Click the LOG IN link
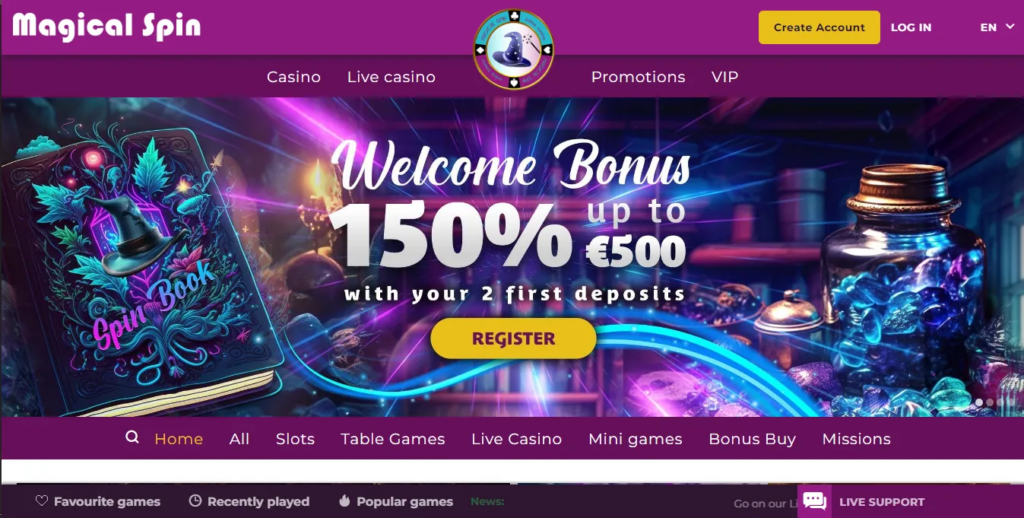The width and height of the screenshot is (1024, 518). 911,27
